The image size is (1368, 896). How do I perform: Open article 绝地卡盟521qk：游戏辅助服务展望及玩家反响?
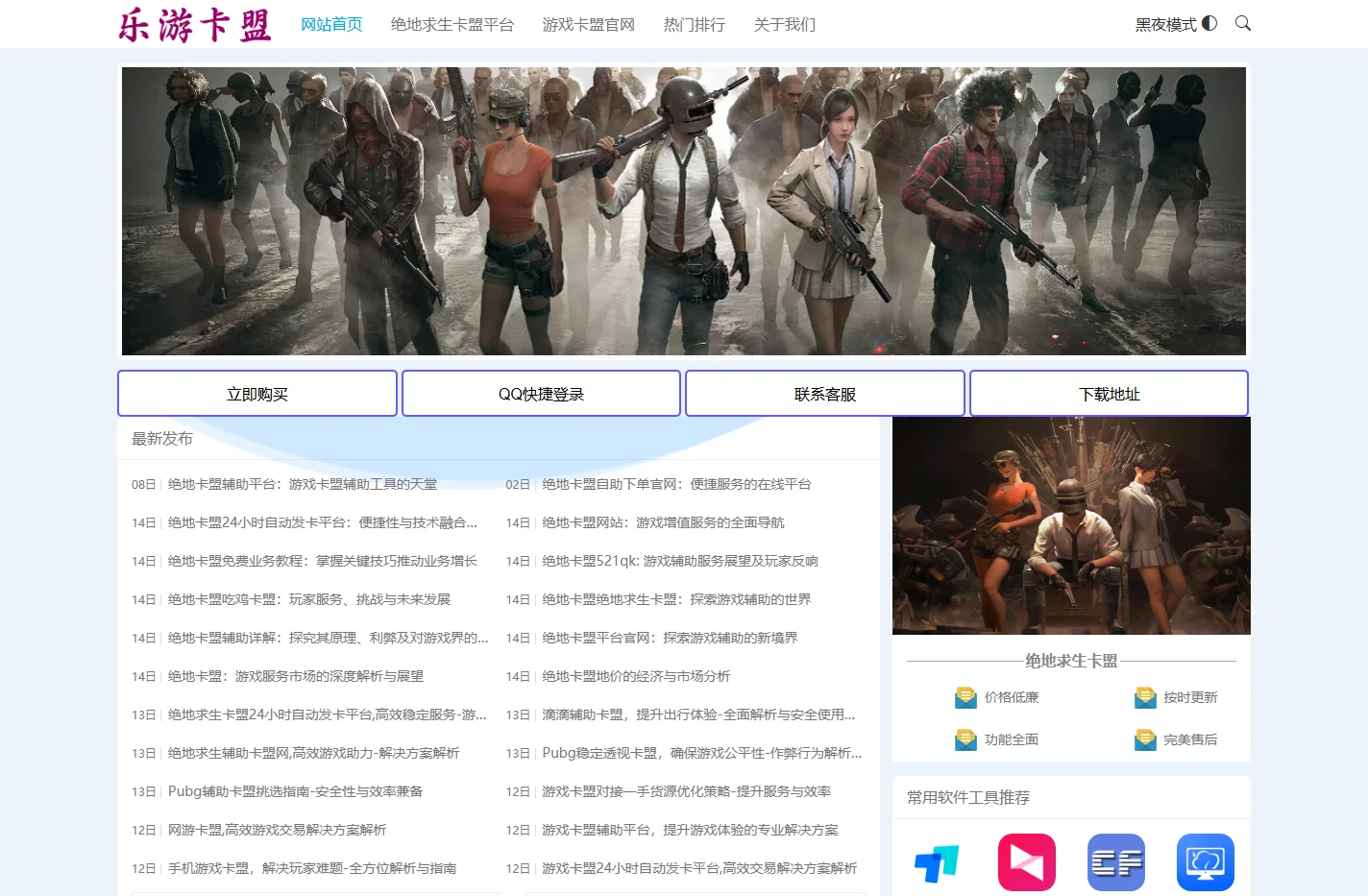680,561
